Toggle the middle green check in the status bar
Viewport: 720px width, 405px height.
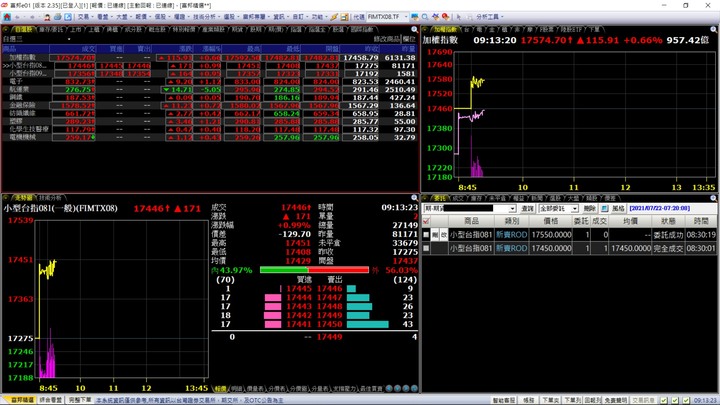(675, 400)
